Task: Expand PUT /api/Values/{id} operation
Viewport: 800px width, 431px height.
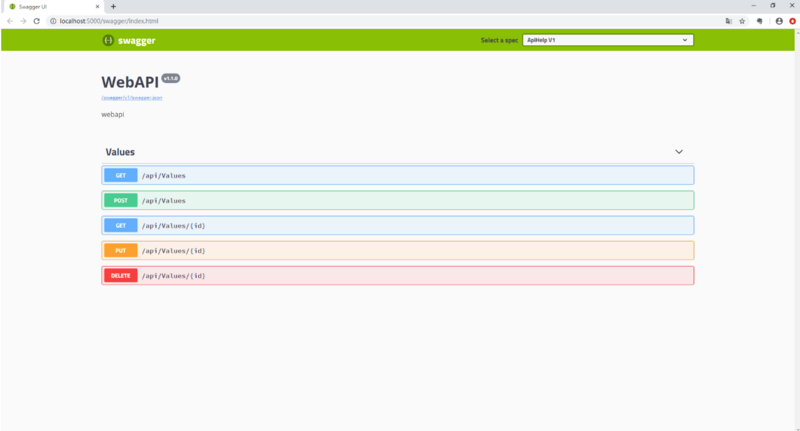Action: point(398,250)
